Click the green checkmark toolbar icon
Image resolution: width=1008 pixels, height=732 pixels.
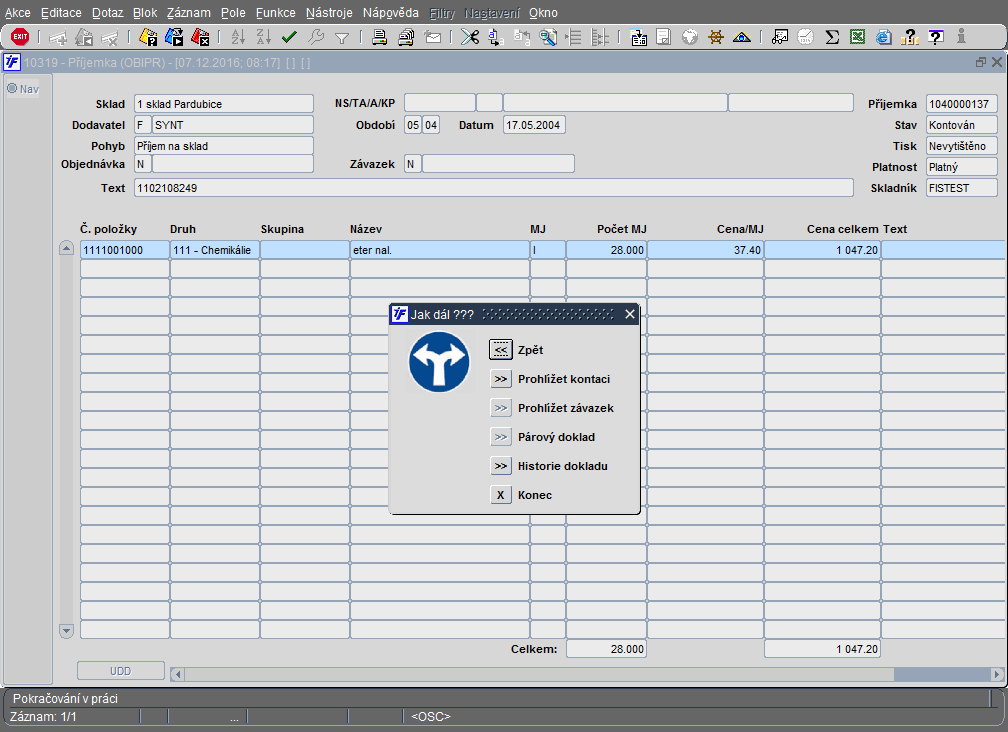[289, 37]
